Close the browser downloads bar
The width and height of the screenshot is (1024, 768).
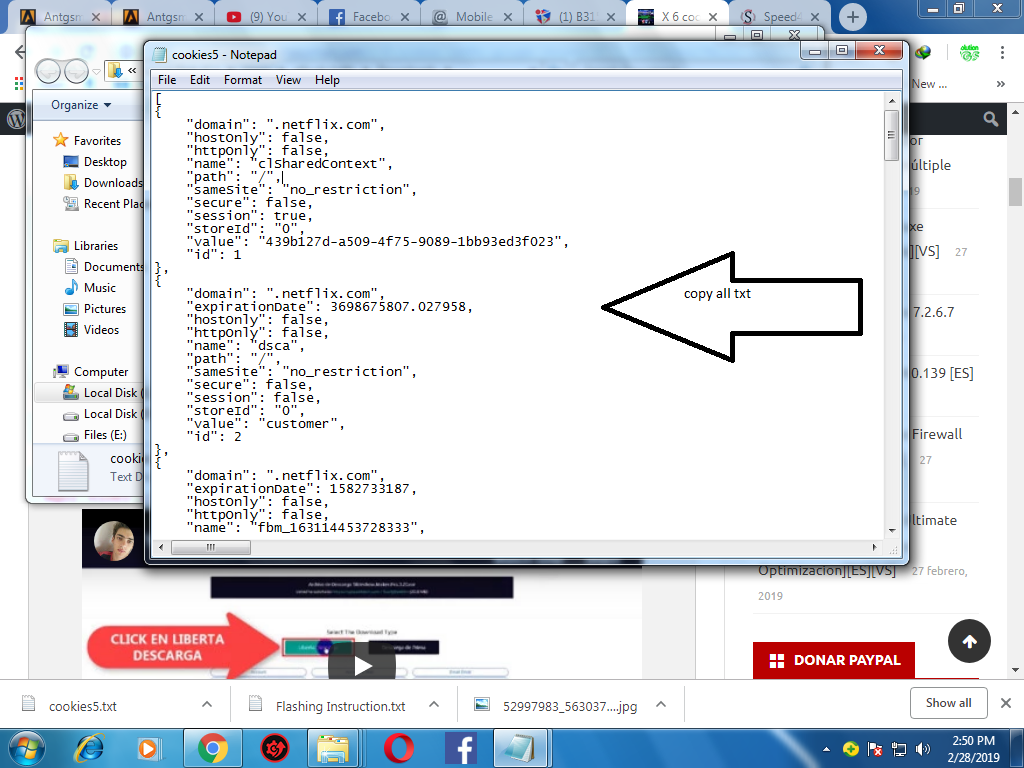pos(1006,703)
